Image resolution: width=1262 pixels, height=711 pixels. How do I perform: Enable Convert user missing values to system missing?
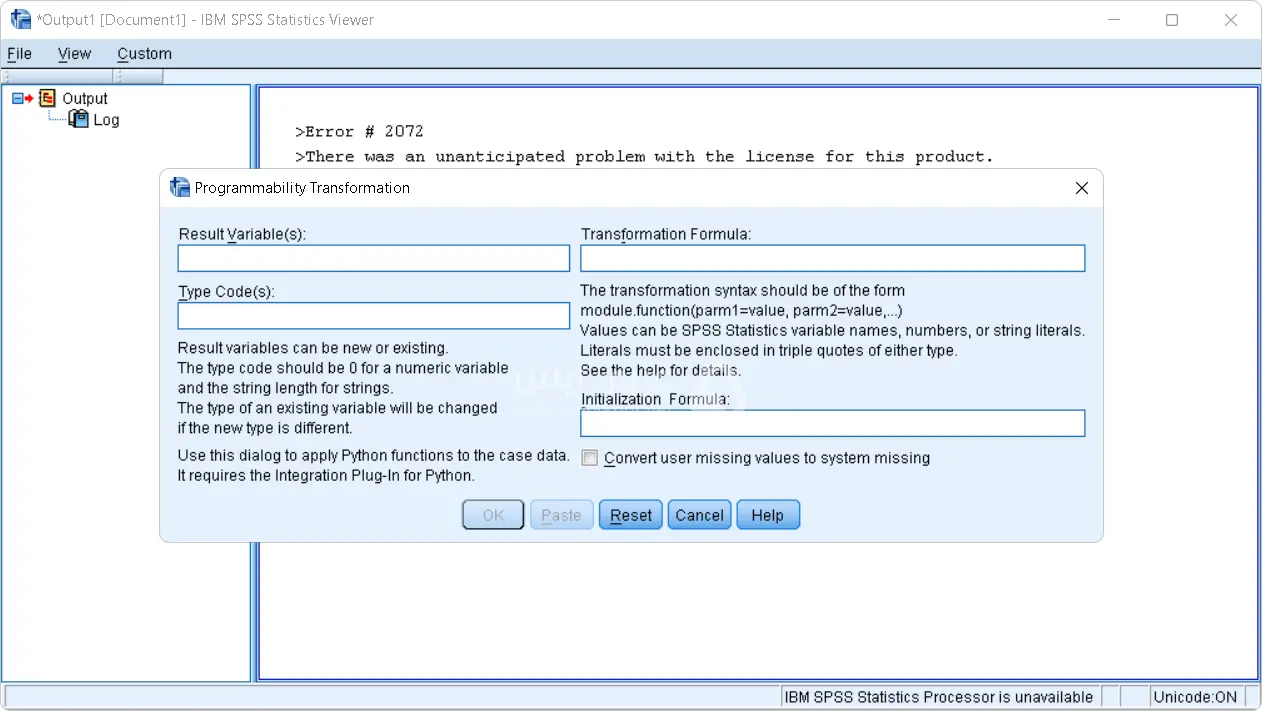pyautogui.click(x=590, y=458)
